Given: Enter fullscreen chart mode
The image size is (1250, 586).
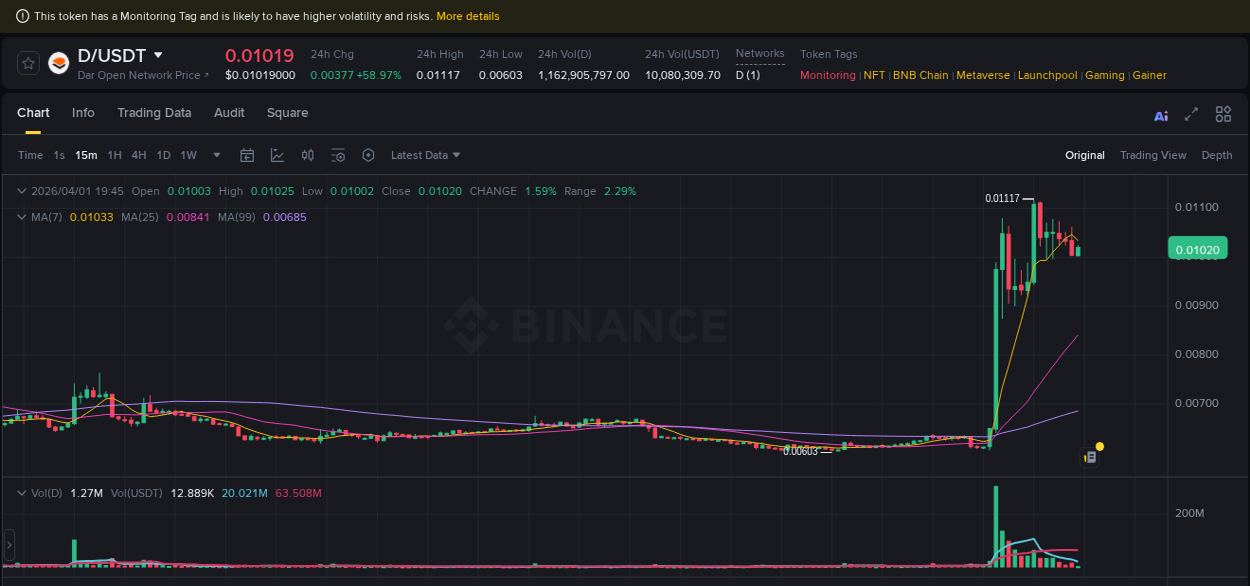Looking at the screenshot, I should pos(1191,116).
